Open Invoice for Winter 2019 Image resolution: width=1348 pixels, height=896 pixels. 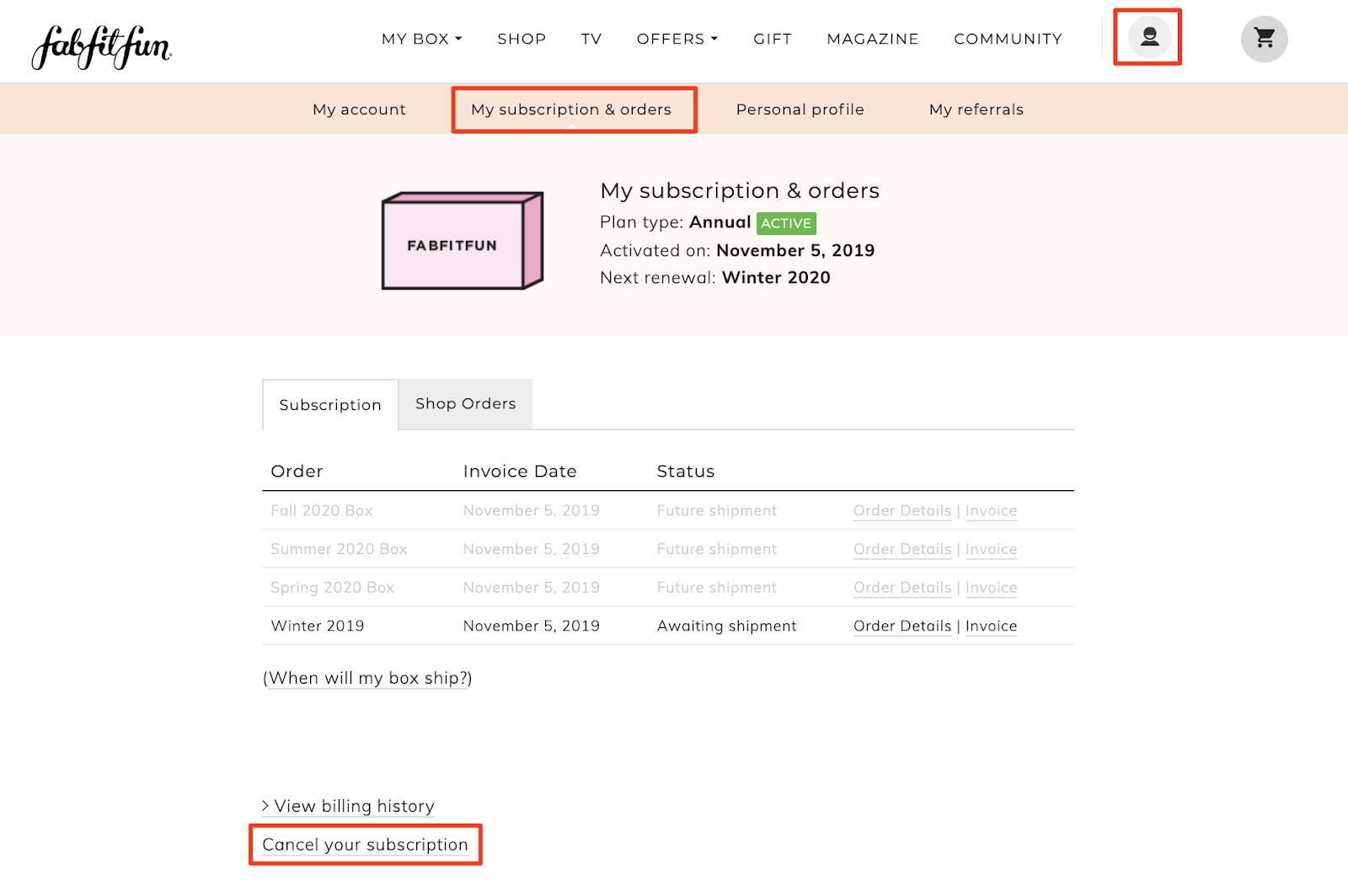[991, 626]
